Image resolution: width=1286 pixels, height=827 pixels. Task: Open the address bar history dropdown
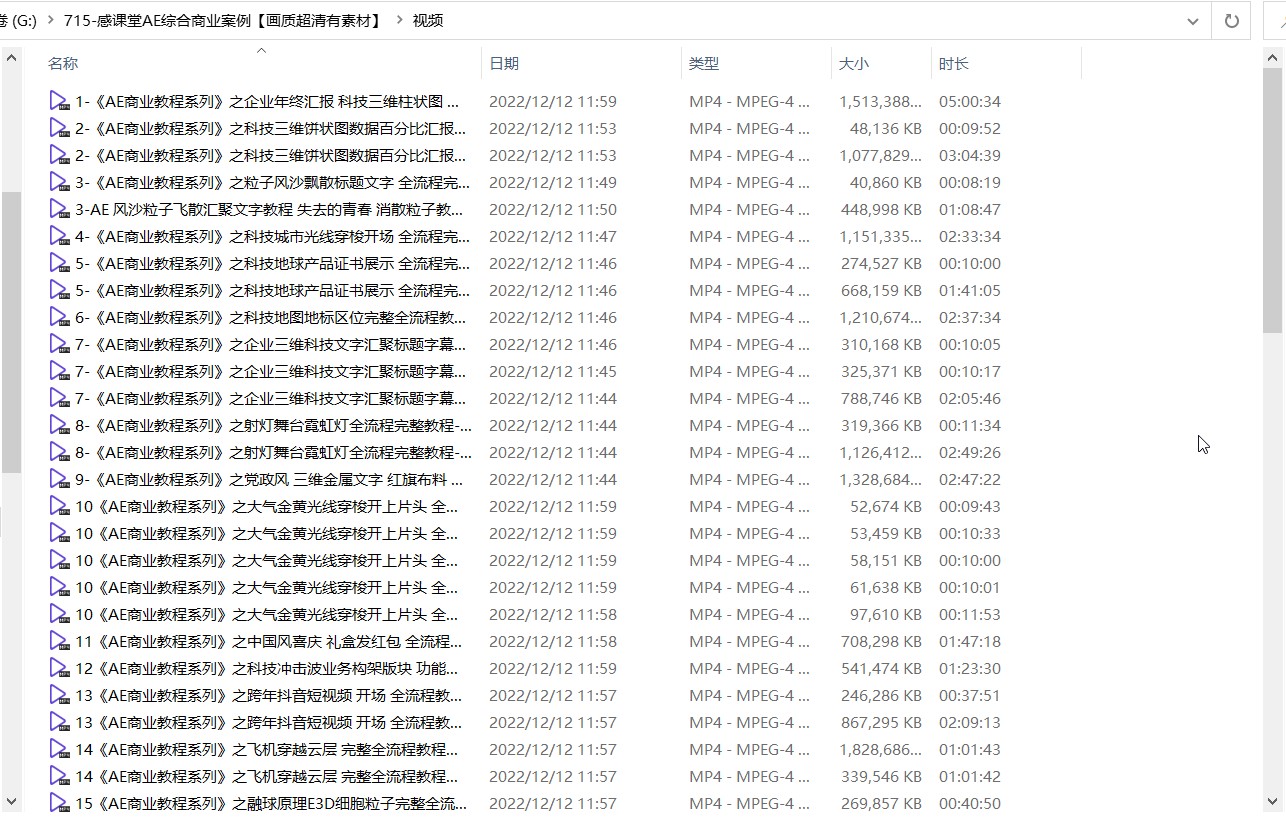[1192, 20]
